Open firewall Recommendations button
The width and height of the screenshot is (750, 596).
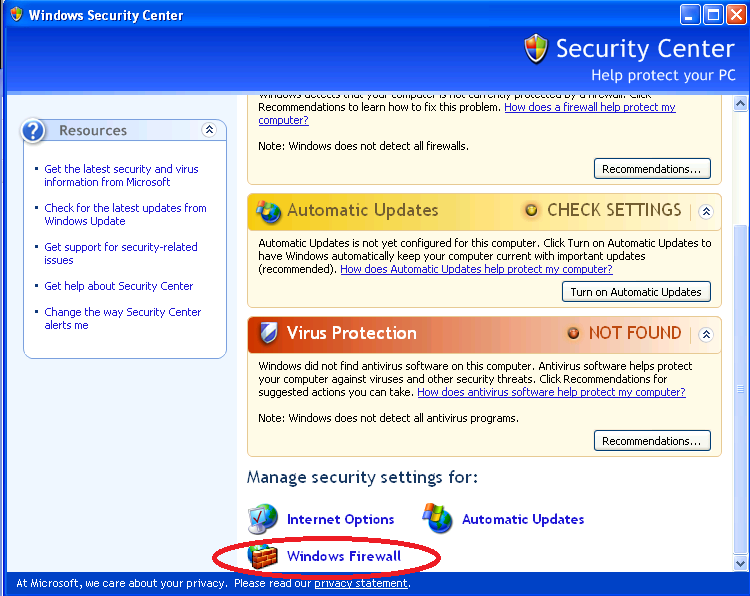point(652,169)
